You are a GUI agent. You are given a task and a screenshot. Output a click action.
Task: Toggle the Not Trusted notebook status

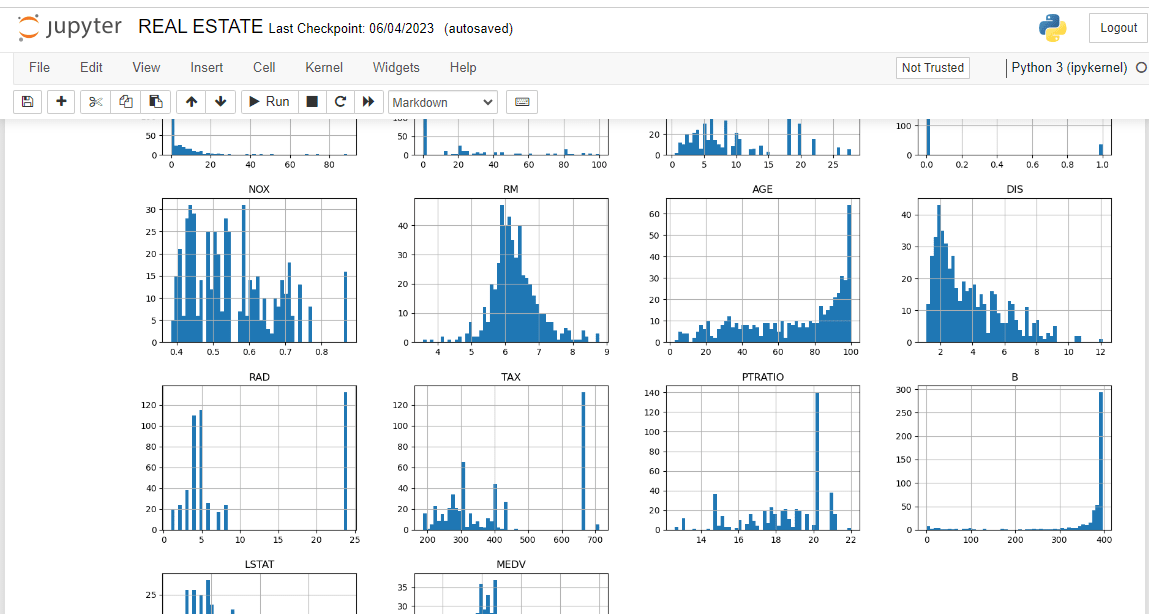point(932,68)
